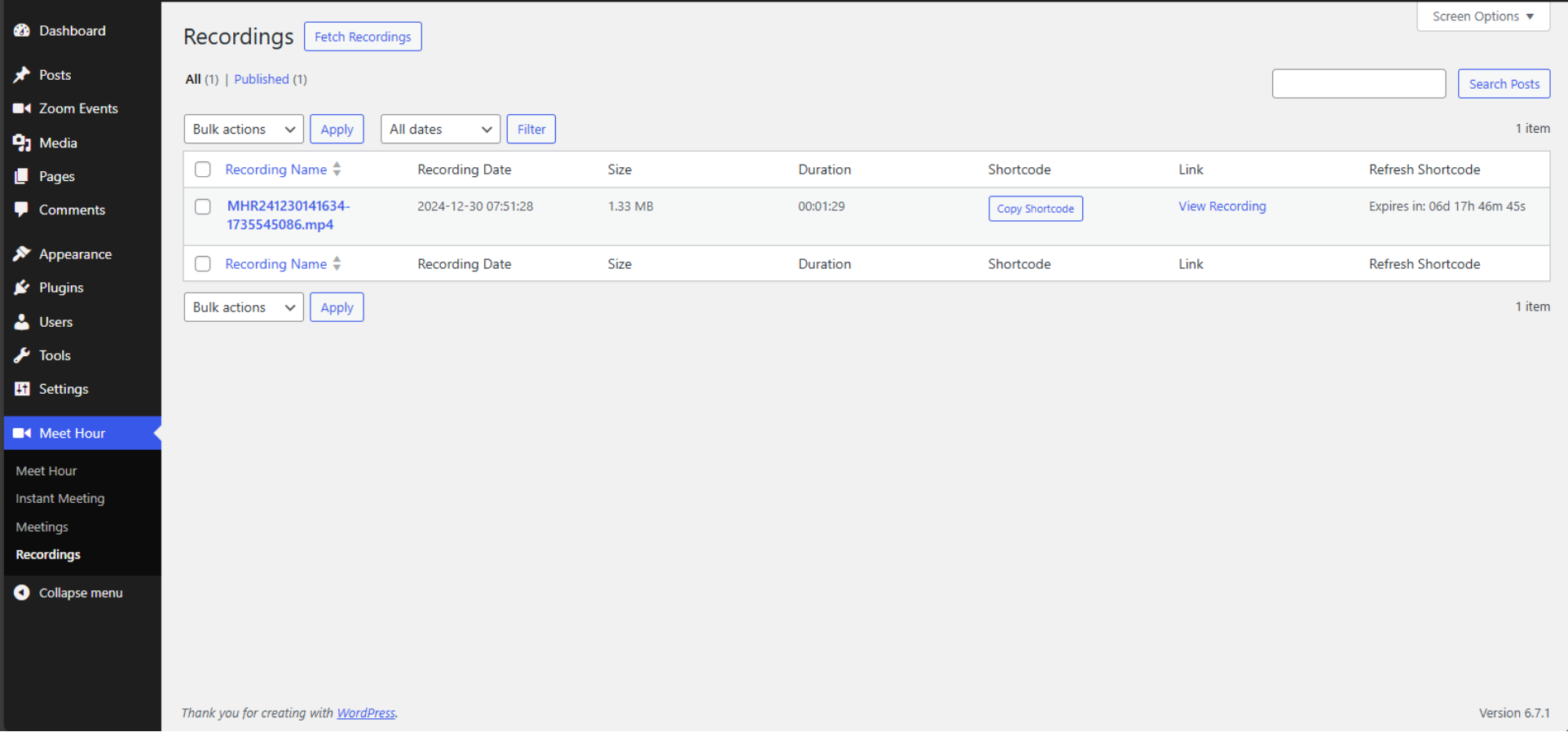Image resolution: width=1568 pixels, height=732 pixels.
Task: Click the Media library icon
Action: click(22, 143)
